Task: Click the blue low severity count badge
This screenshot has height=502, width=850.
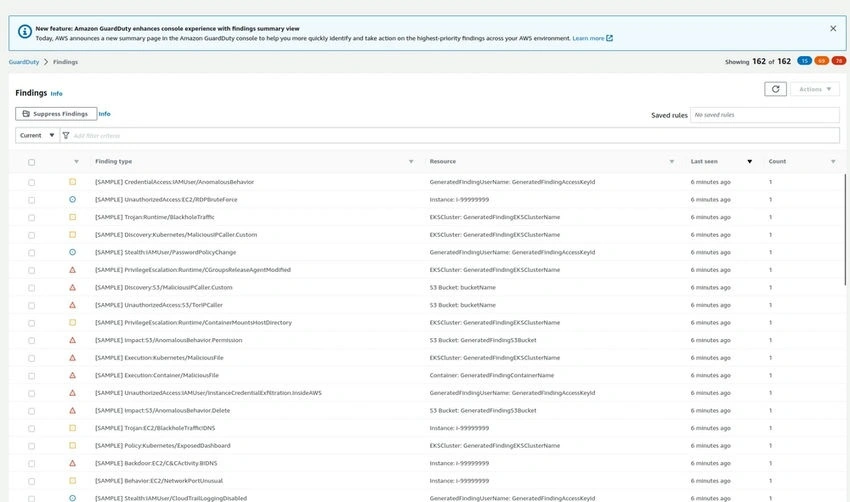Action: pos(804,61)
